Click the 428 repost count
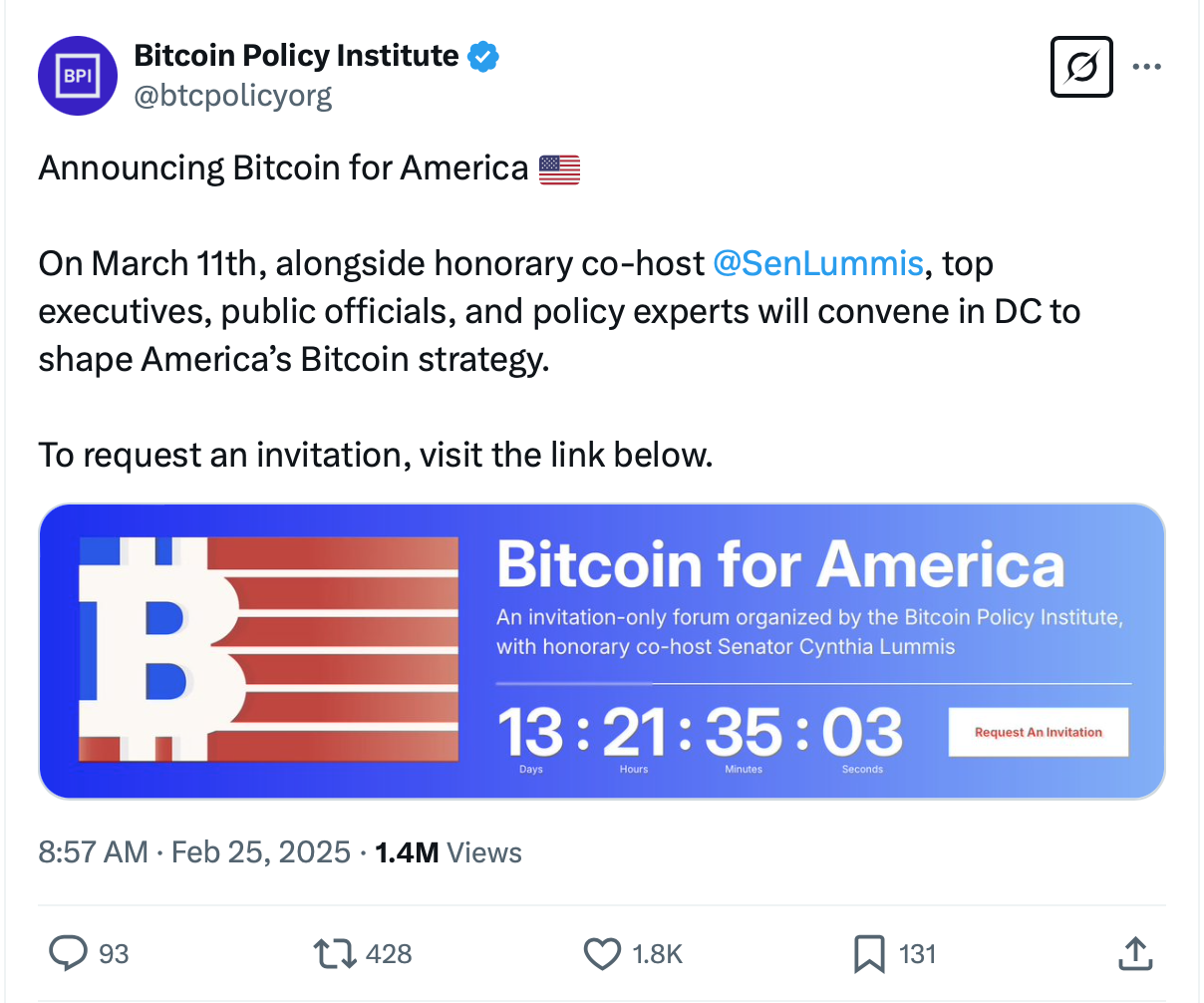Image resolution: width=1204 pixels, height=1003 pixels. (x=389, y=954)
